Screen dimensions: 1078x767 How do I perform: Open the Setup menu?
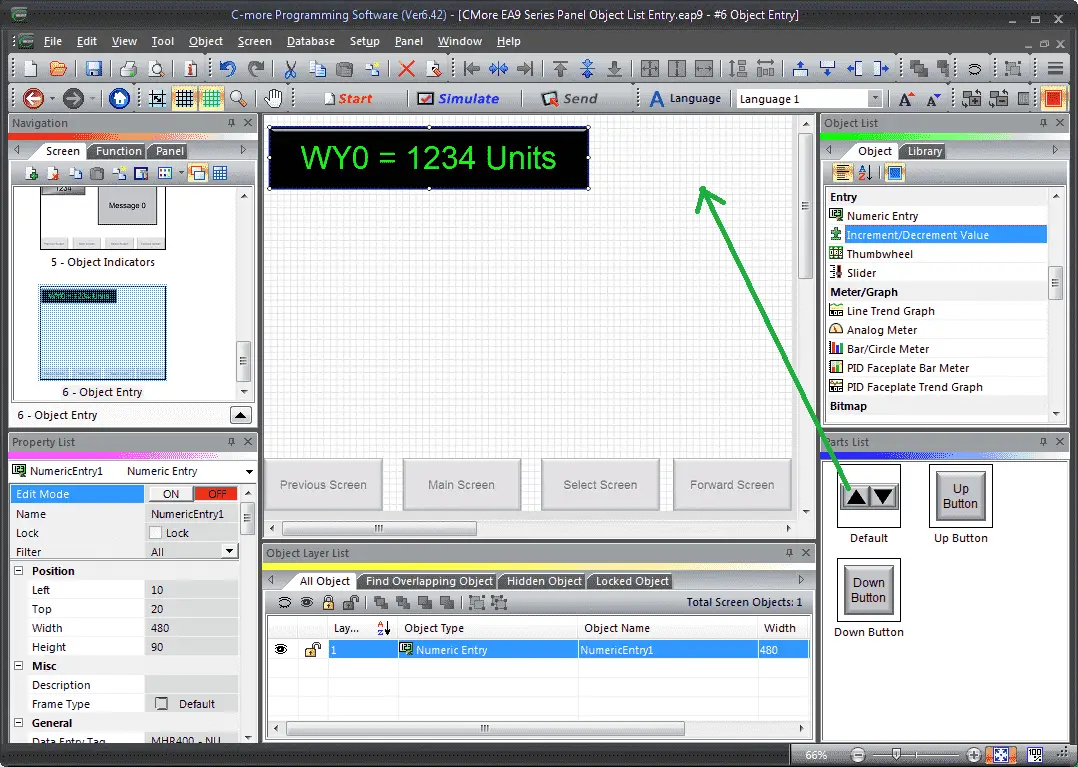click(364, 41)
